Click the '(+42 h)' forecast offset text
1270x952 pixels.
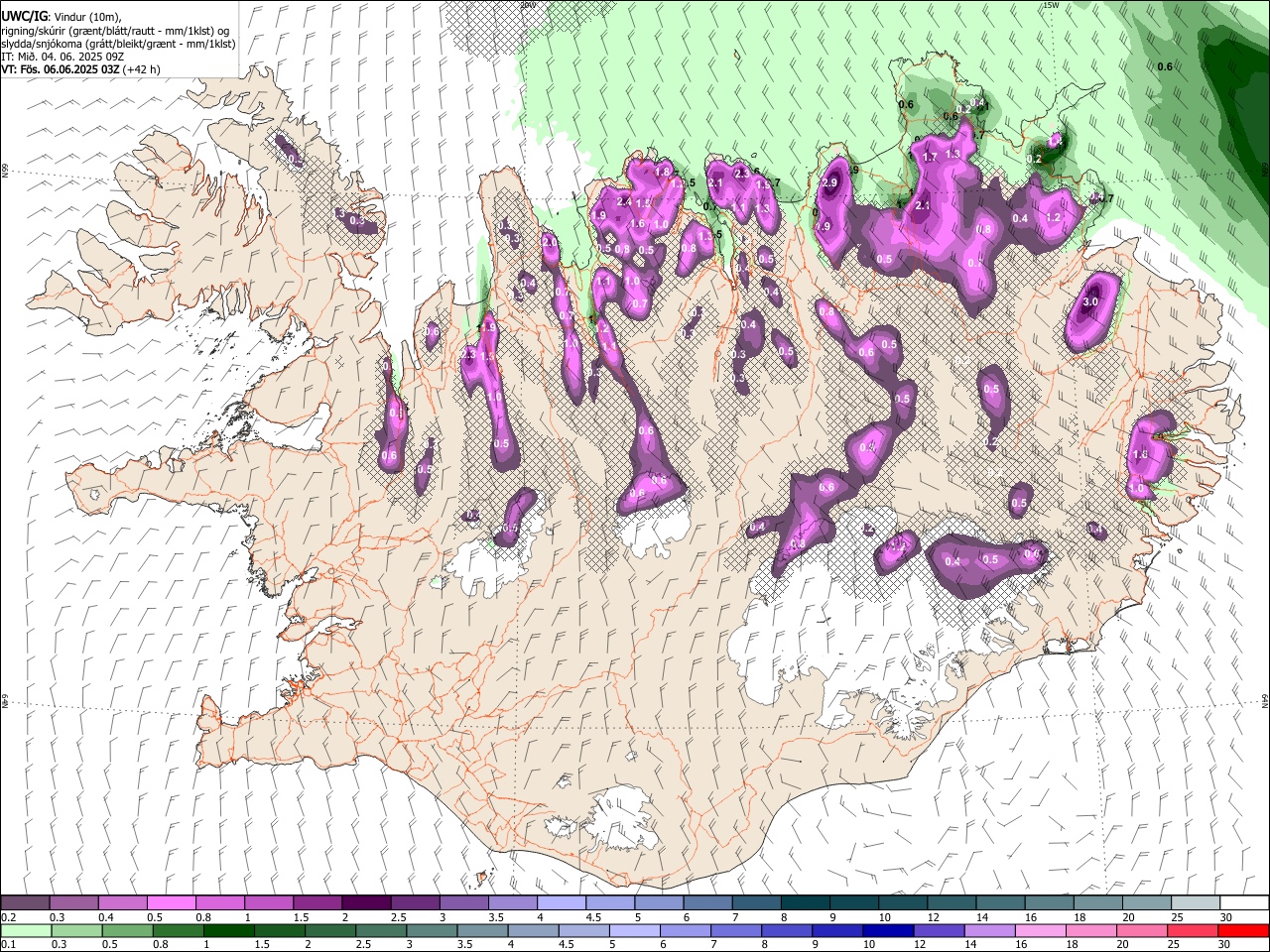[143, 69]
